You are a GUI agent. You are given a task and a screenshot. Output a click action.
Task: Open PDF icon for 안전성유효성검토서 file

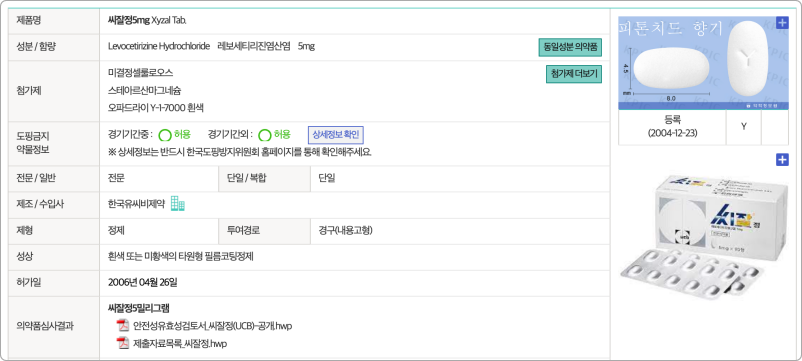(123, 326)
